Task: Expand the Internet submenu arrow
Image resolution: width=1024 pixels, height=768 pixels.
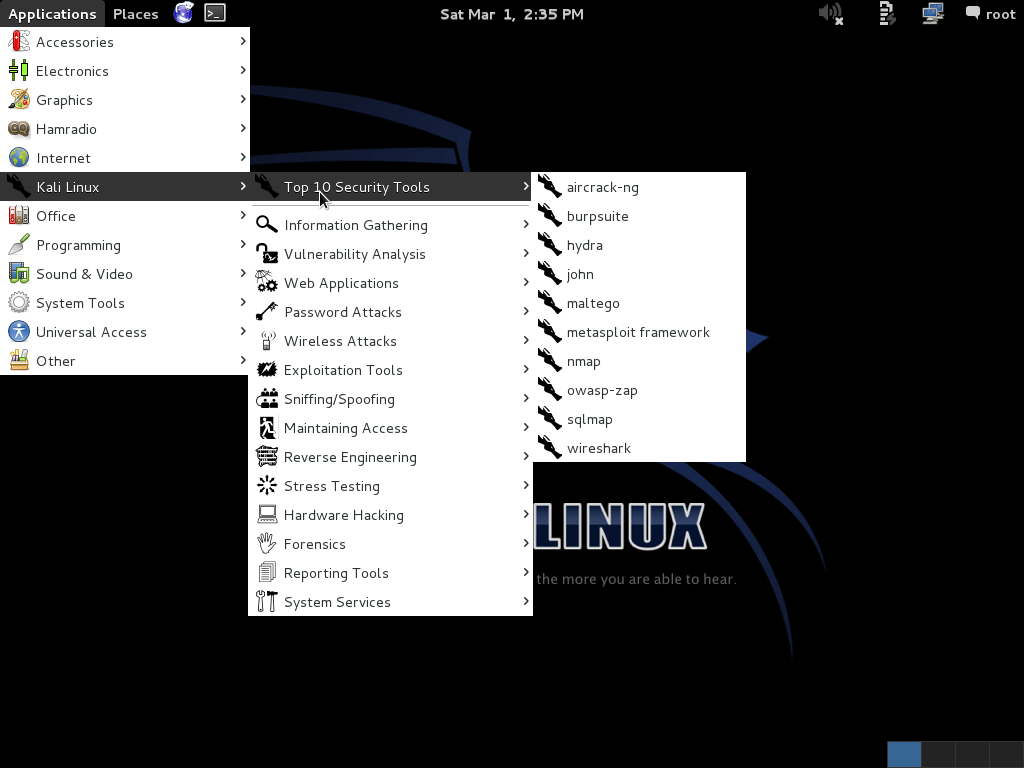Action: 242,157
